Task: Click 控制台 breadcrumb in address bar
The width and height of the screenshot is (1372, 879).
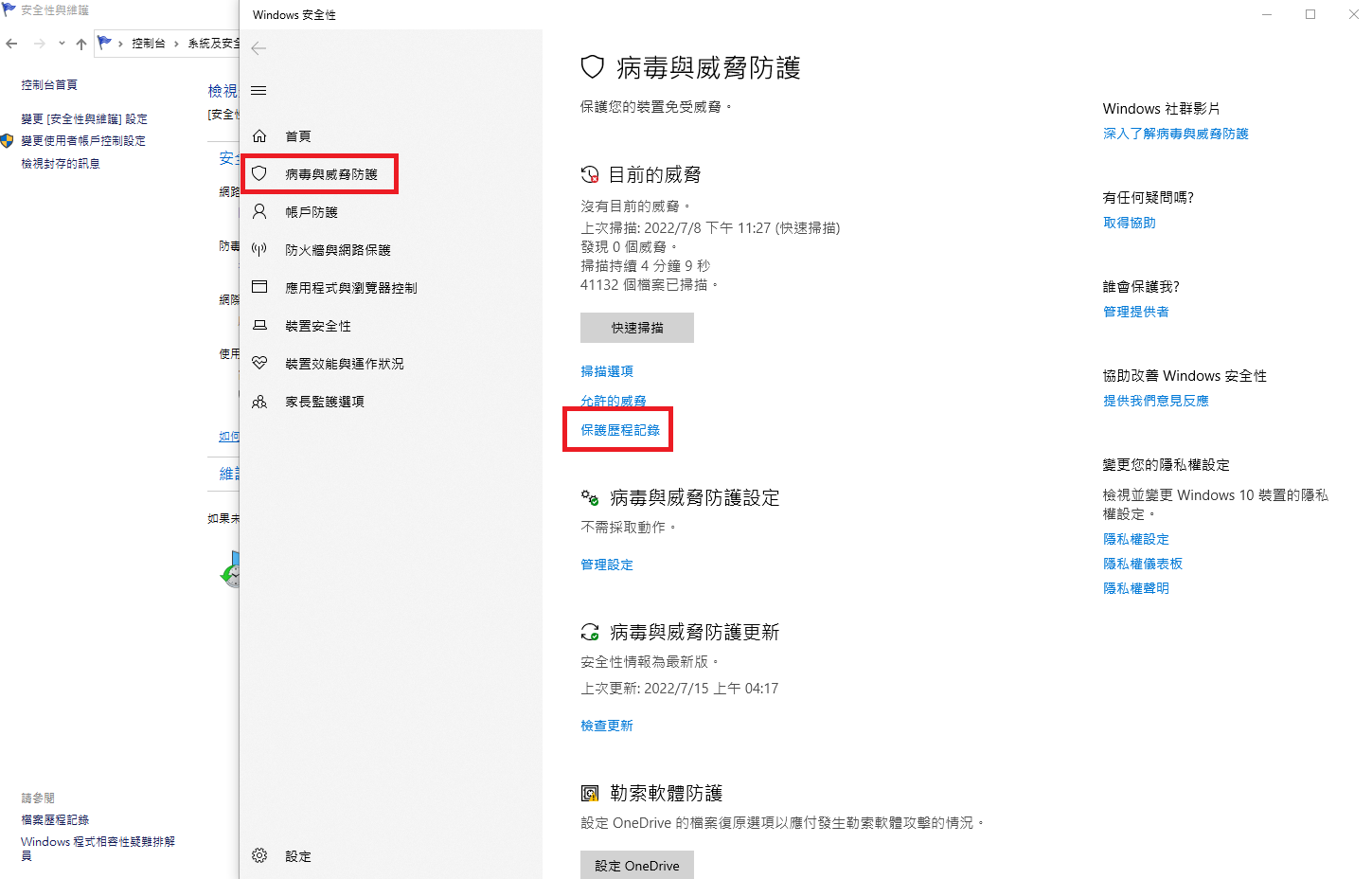Action: pyautogui.click(x=149, y=44)
